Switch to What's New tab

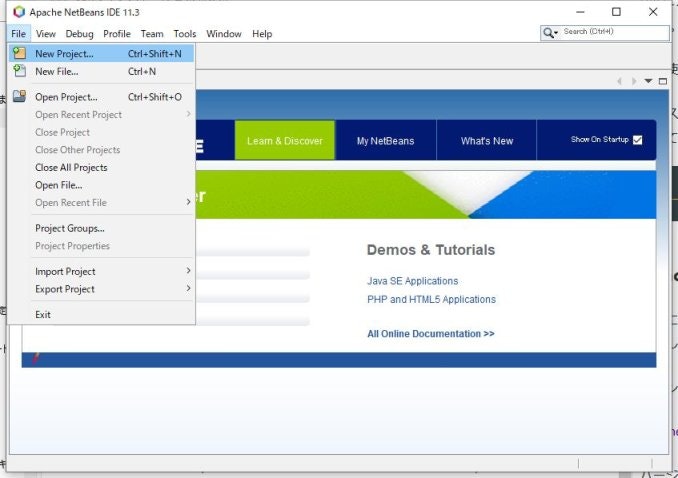point(486,141)
